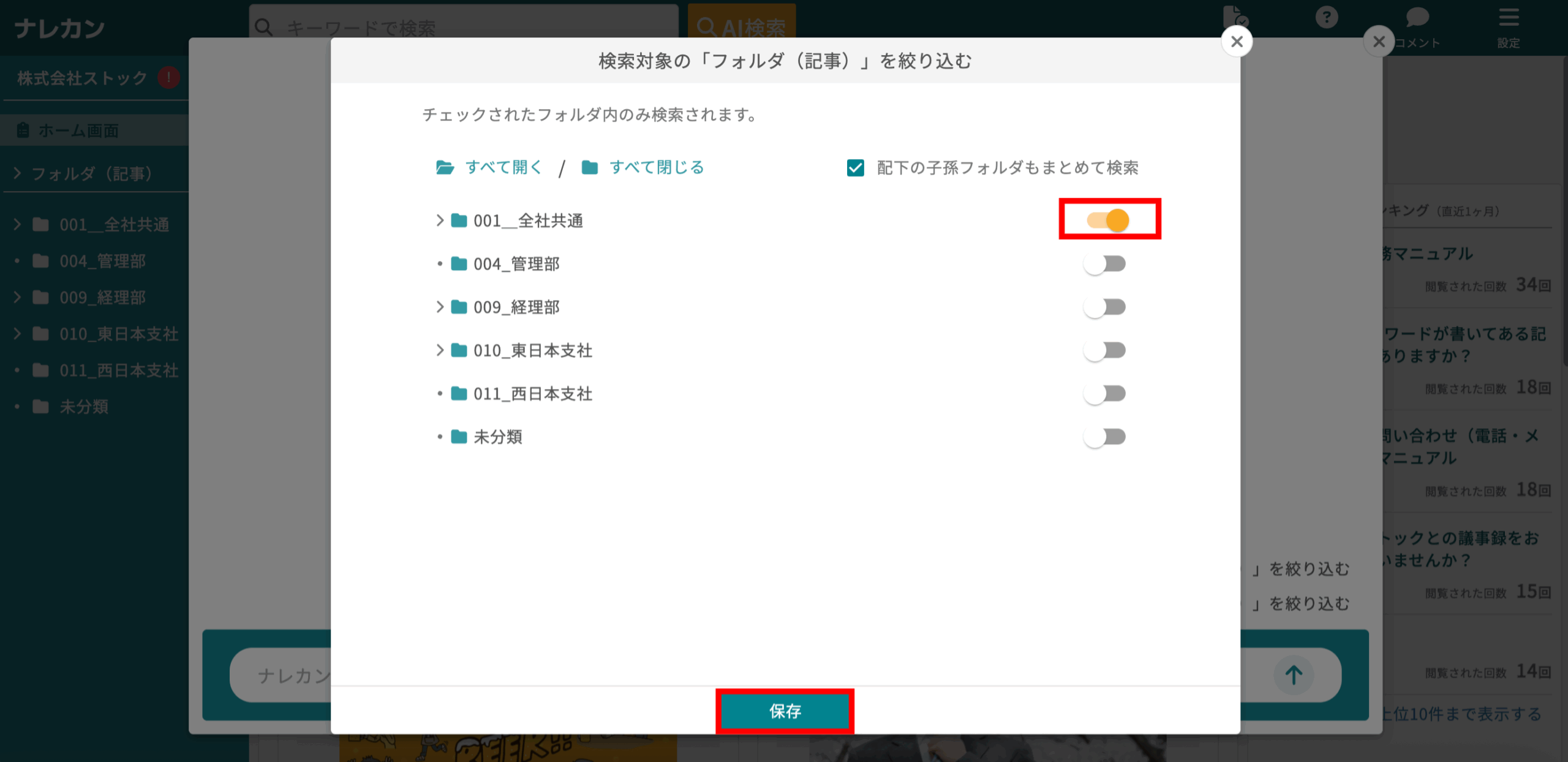Screen dimensions: 1568x762
Task: Select 011_西日本支社 folder name in dialog
Action: click(x=533, y=393)
